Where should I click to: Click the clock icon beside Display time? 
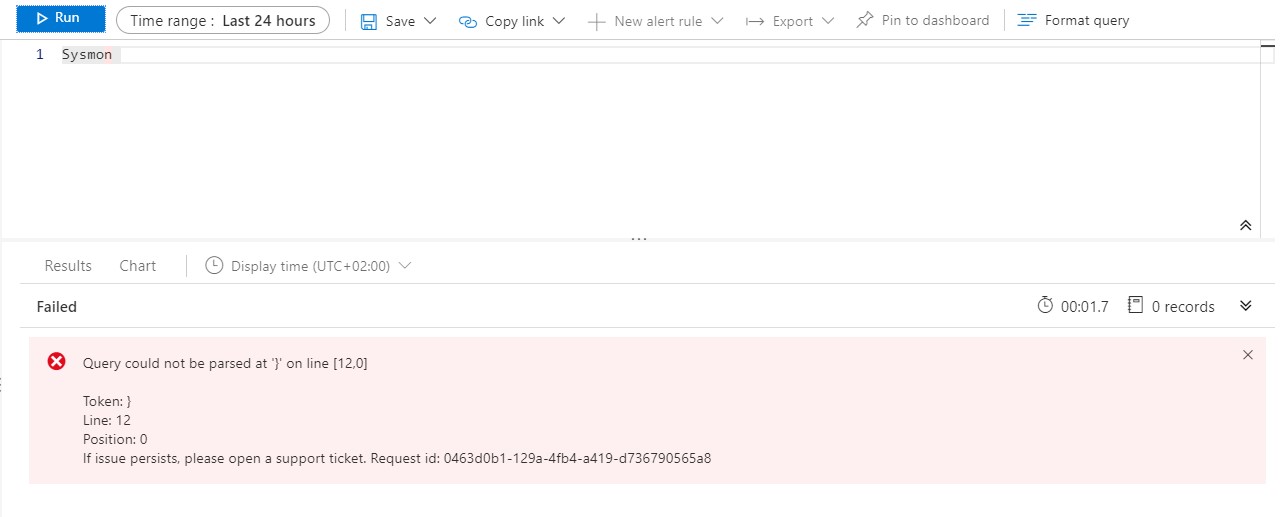pos(214,266)
